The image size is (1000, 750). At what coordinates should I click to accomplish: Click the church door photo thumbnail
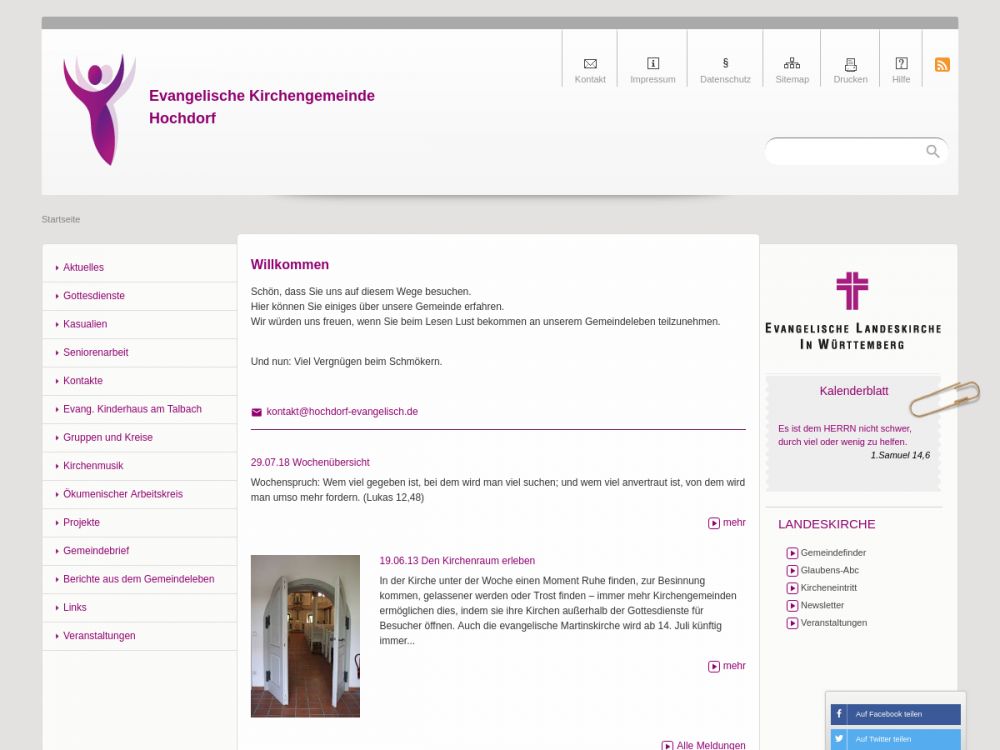[305, 636]
